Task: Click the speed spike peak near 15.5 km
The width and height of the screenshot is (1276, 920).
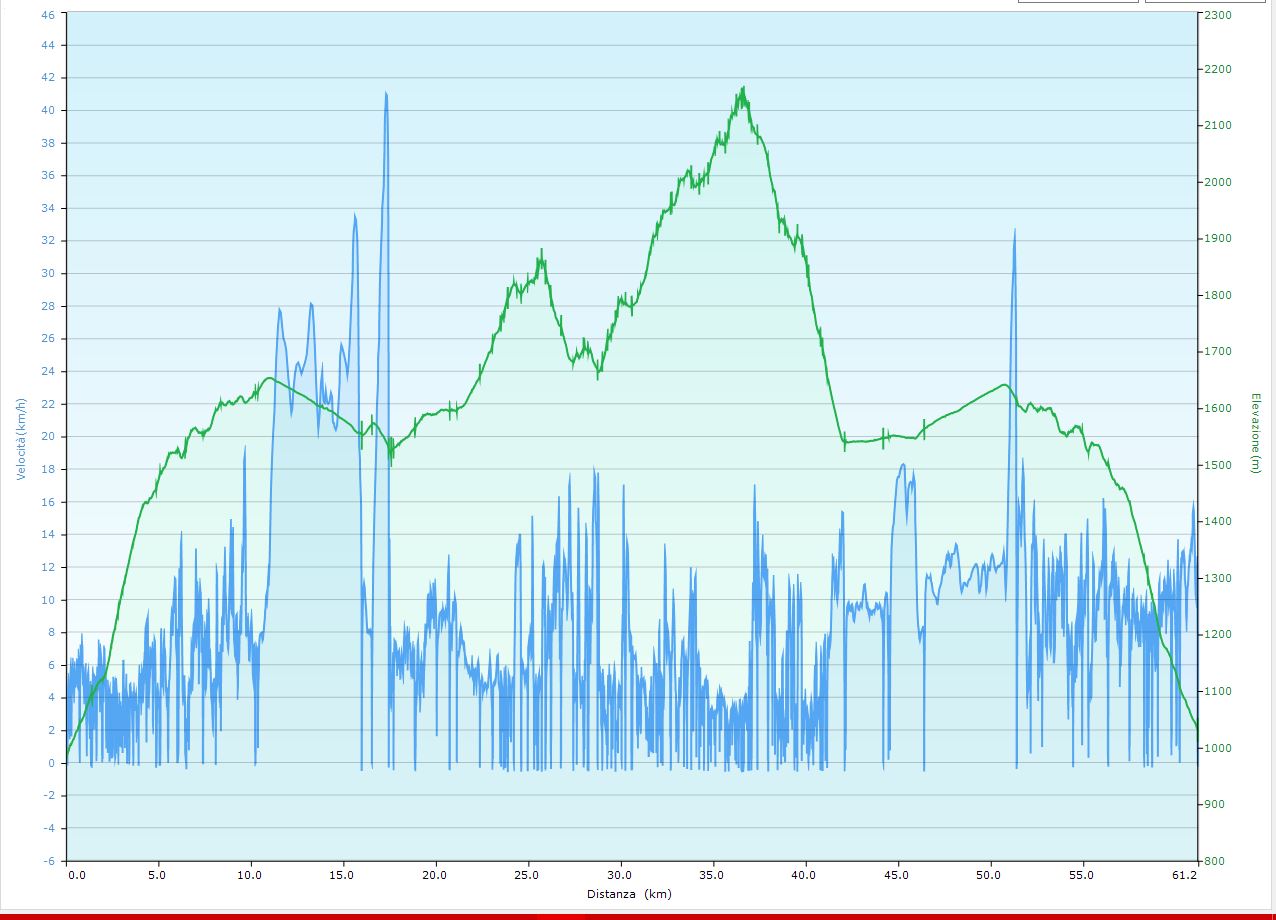Action: [354, 215]
